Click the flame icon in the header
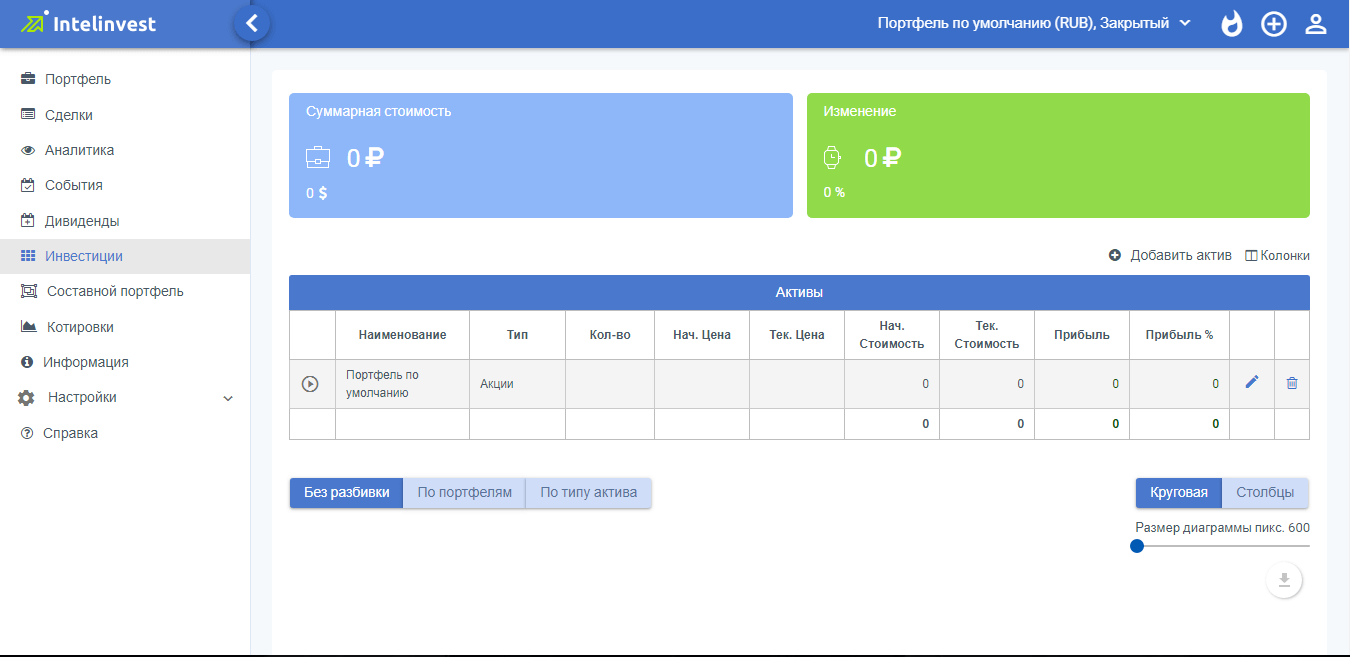This screenshot has height=657, width=1350. (x=1231, y=24)
